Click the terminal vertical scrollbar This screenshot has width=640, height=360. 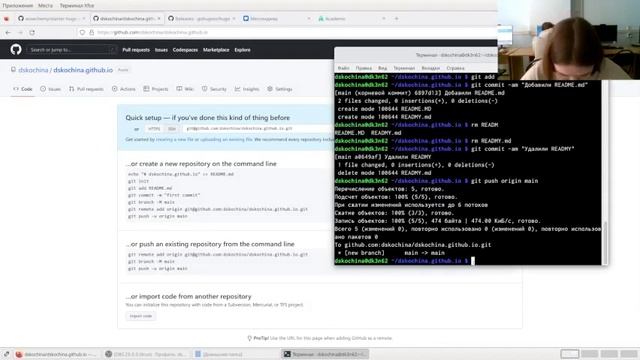[x=605, y=242]
